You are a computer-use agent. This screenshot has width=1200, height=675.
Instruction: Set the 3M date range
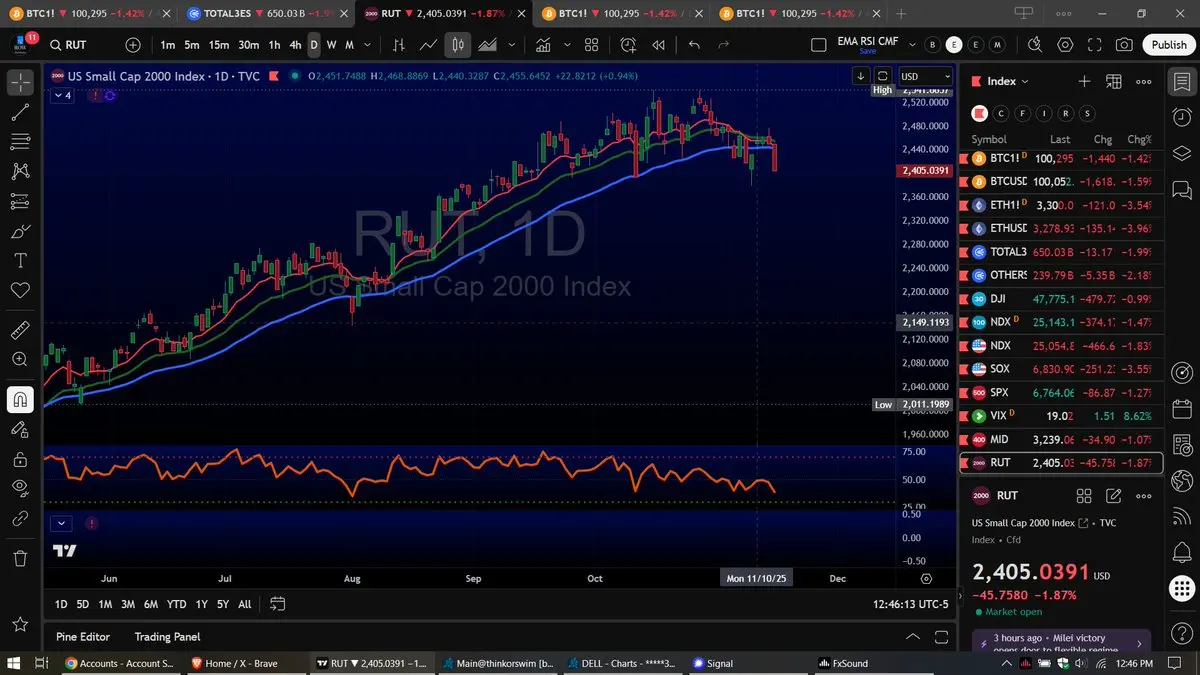coord(128,604)
